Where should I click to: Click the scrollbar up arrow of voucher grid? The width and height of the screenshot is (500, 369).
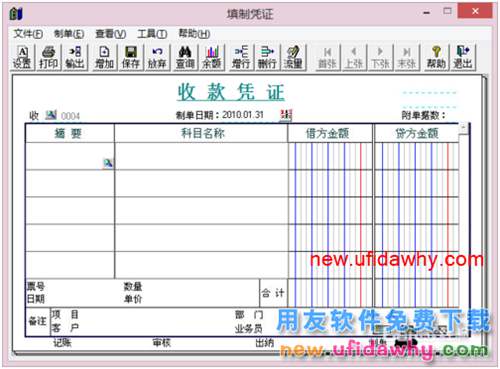coord(463,128)
